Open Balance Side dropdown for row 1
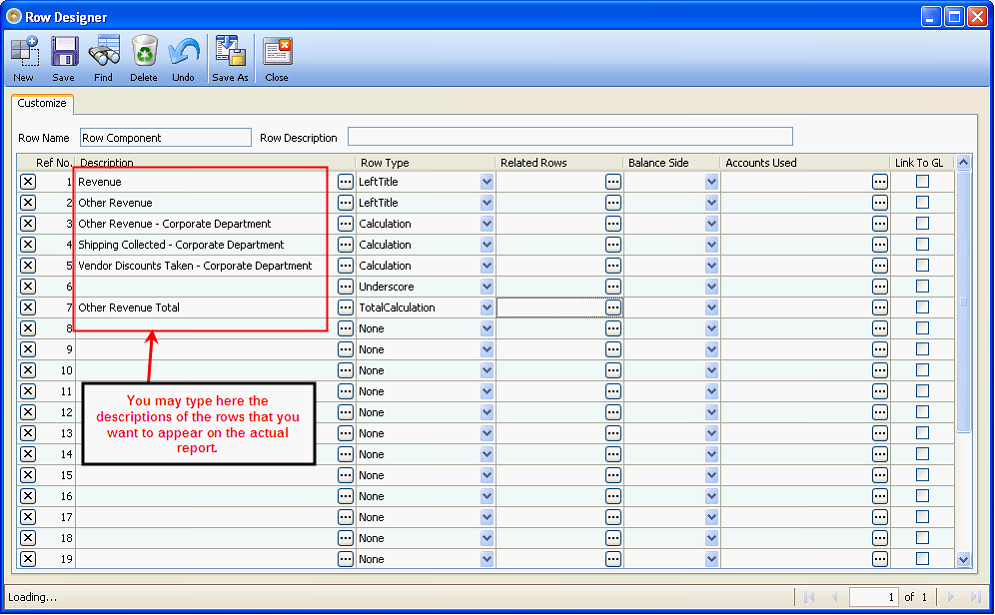 coord(711,182)
